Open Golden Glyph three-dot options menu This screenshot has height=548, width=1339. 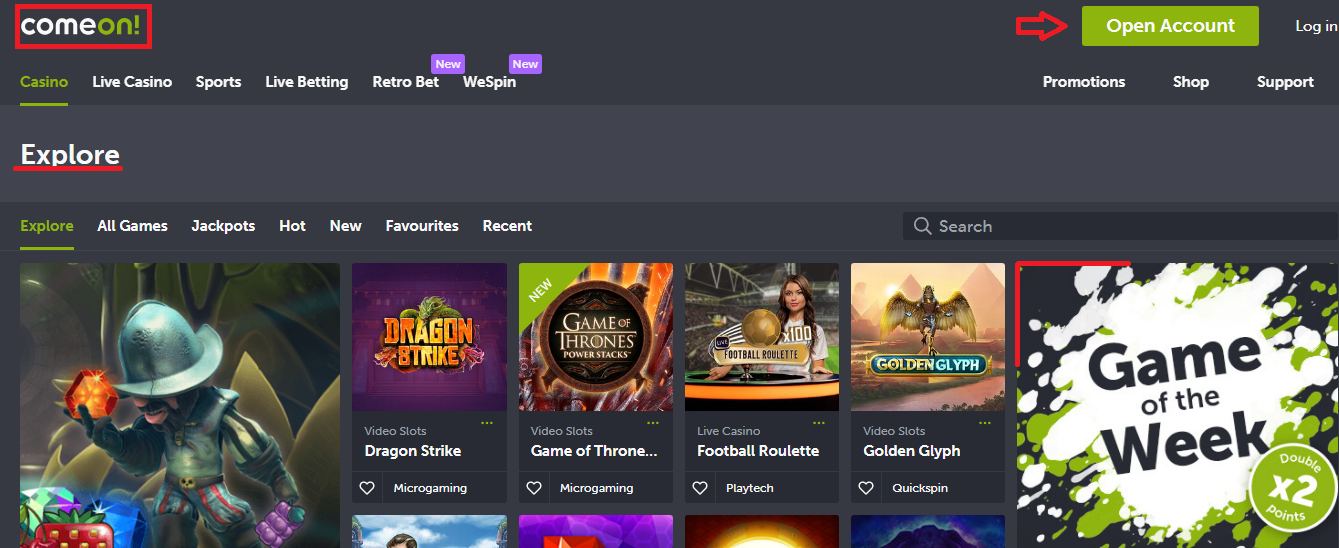[x=985, y=424]
